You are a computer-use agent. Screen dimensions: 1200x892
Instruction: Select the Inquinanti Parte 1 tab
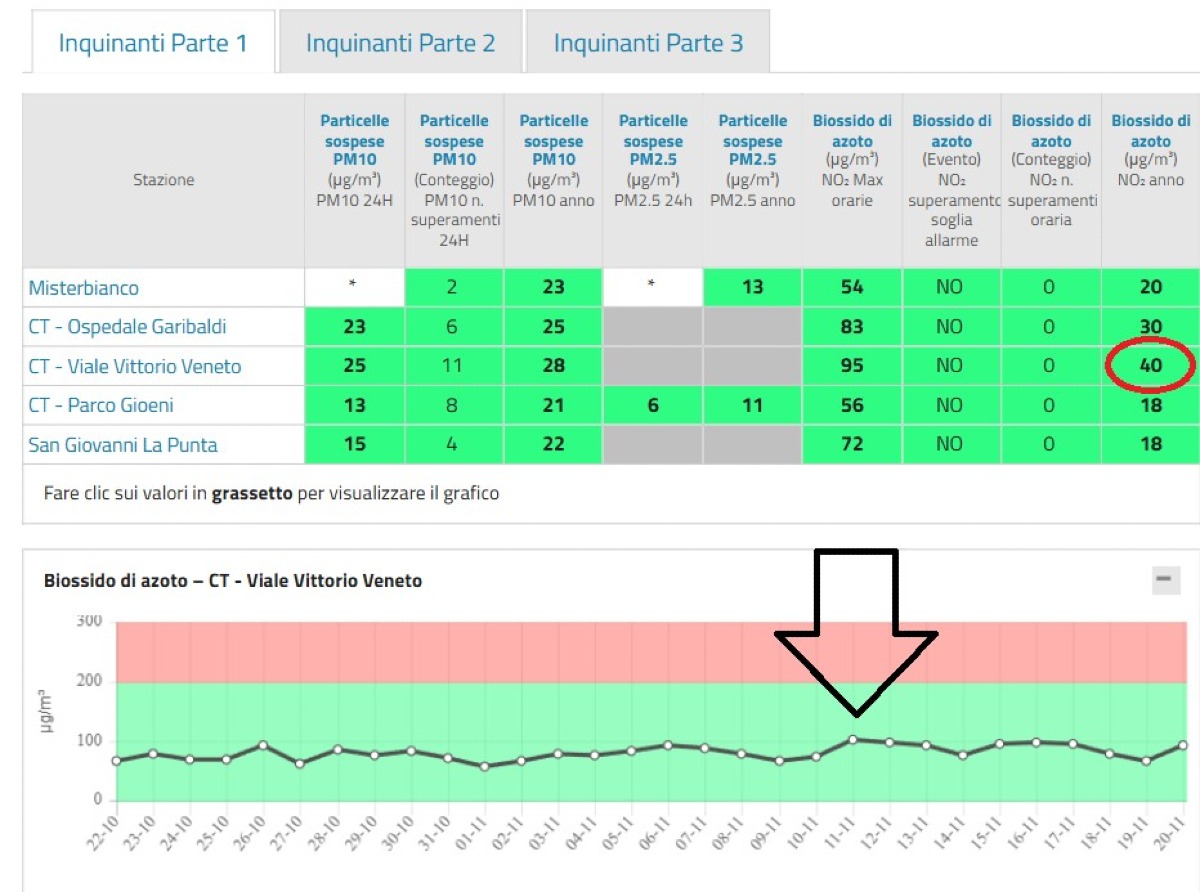pyautogui.click(x=153, y=43)
